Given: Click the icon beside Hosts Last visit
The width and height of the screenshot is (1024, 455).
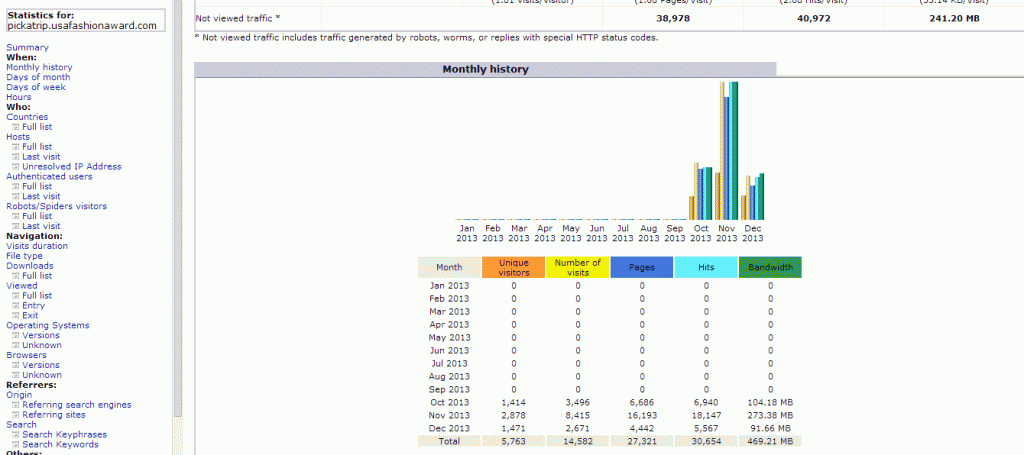Looking at the screenshot, I should click(16, 157).
